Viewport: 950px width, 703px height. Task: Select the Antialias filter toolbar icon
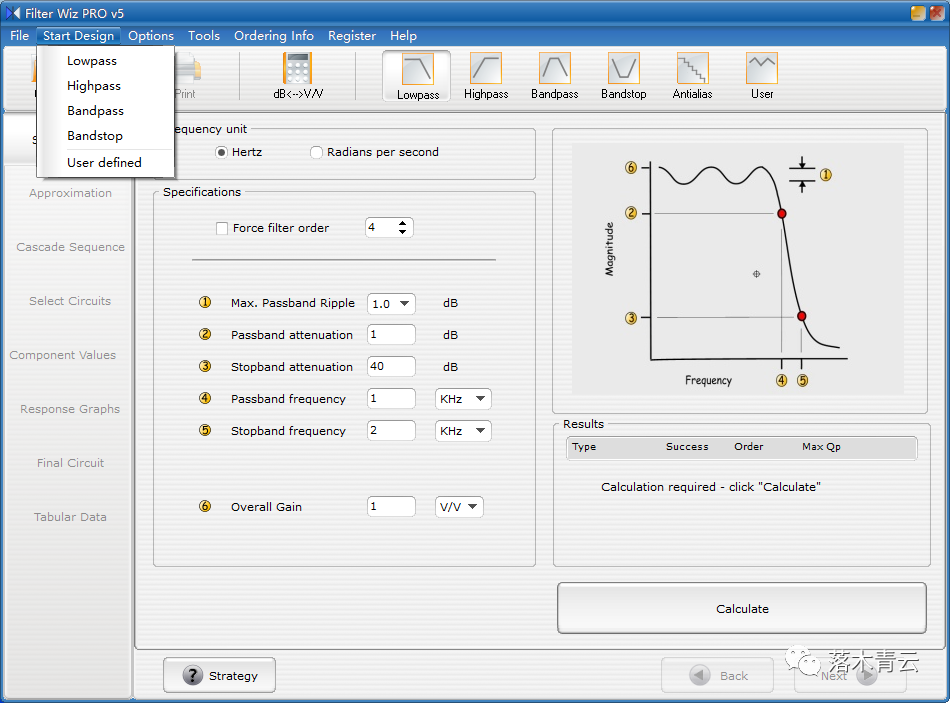[692, 76]
